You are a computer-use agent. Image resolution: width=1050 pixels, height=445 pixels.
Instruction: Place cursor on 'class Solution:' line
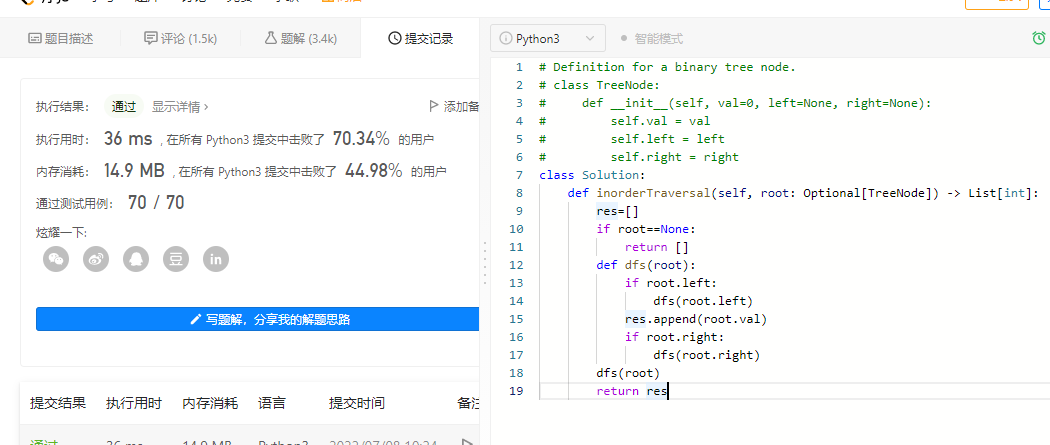[x=591, y=175]
